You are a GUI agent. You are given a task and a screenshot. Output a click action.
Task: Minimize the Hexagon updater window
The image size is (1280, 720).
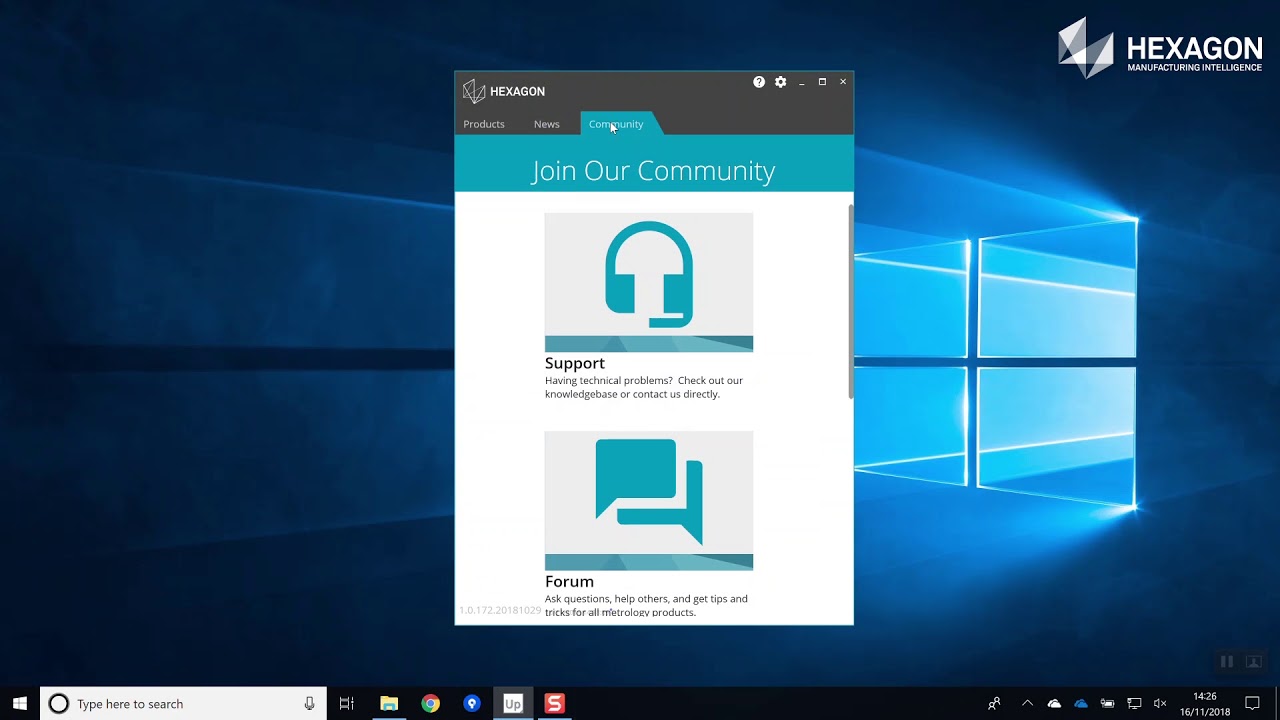click(x=801, y=82)
